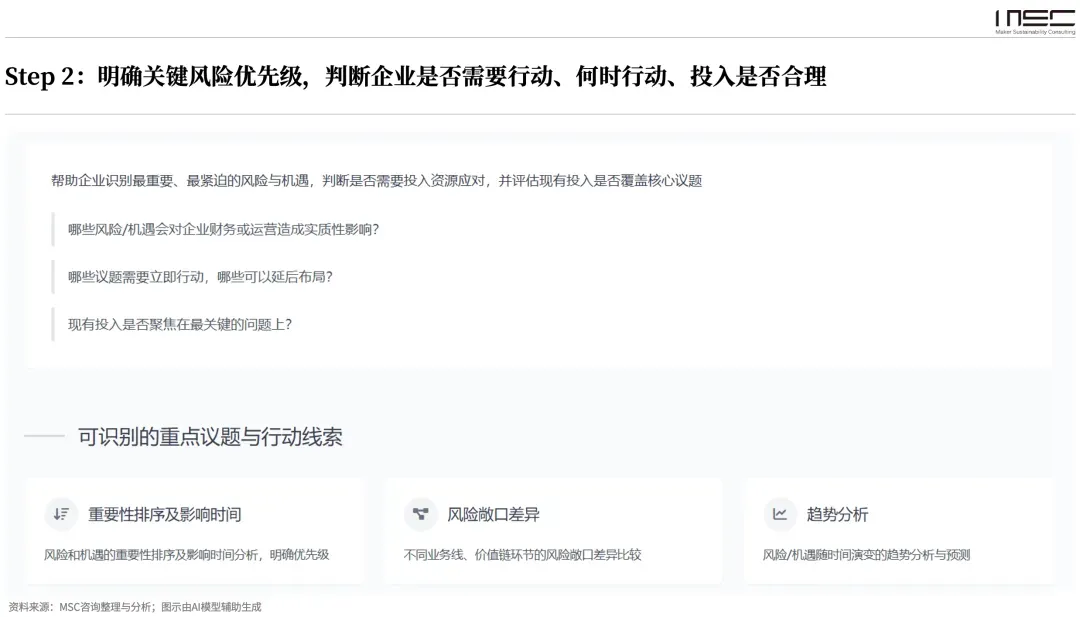This screenshot has width=1080, height=617.
Task: Select the description 不同业务线、价值链环节的风险敞口差异比较
Action: click(x=522, y=554)
